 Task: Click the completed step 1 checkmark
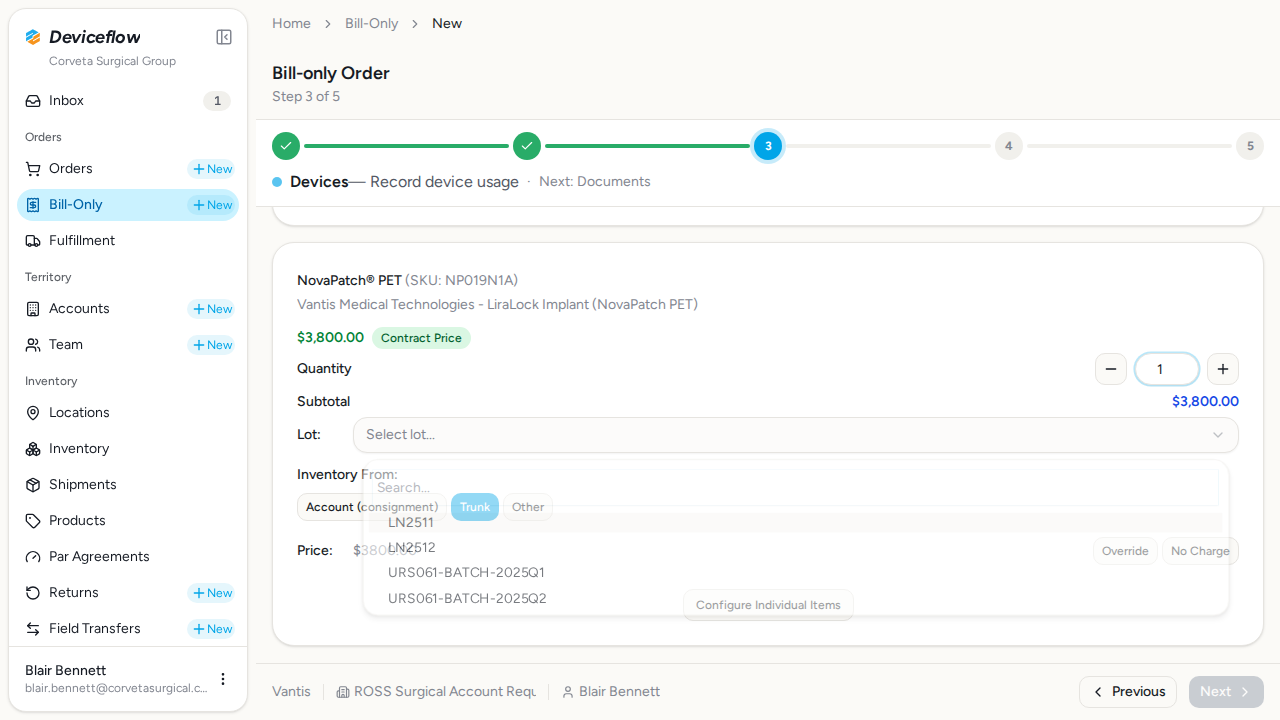[x=286, y=146]
